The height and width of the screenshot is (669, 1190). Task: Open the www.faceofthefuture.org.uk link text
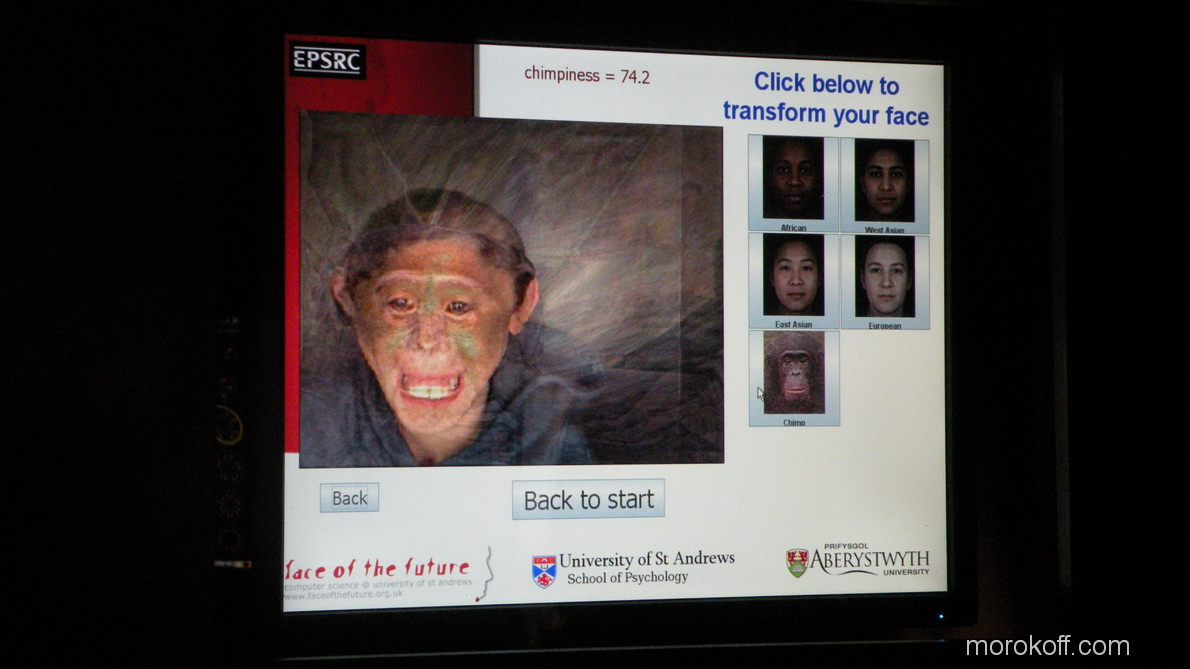345,594
